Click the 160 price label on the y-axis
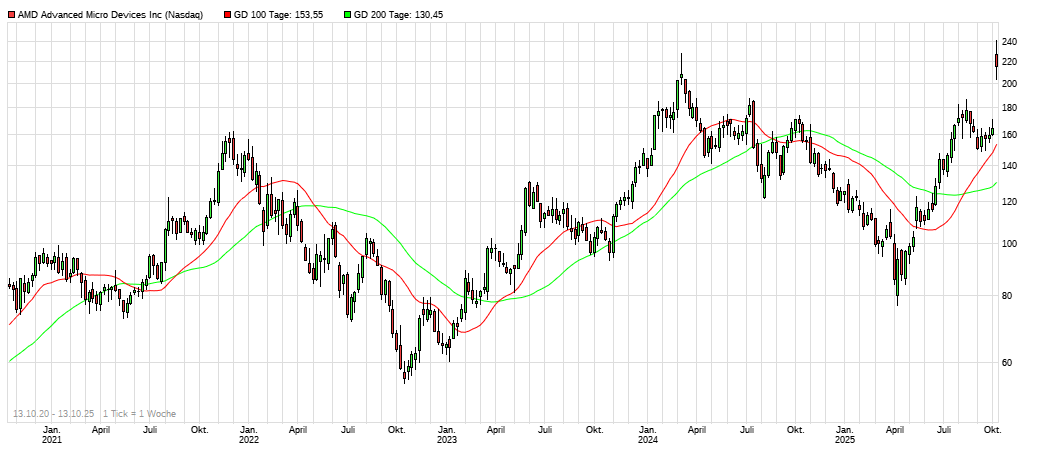The height and width of the screenshot is (449, 1040). pos(1008,135)
